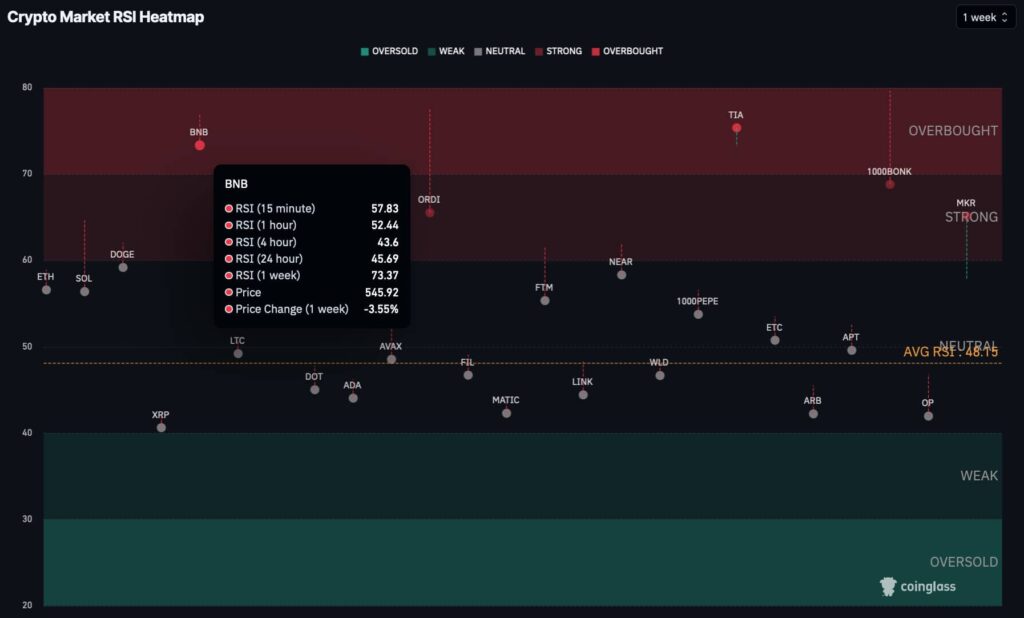Select the 1000PEPE data point
This screenshot has height=618, width=1024.
[x=698, y=314]
